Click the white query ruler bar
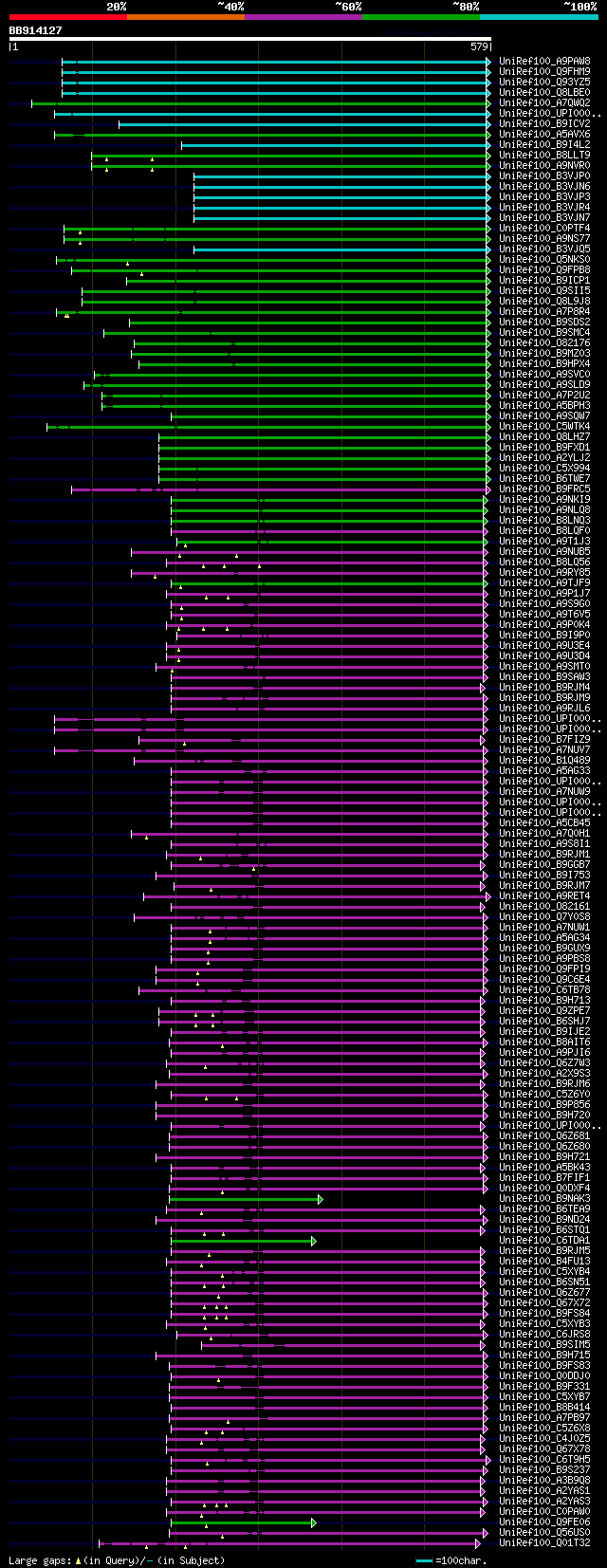The width and height of the screenshot is (607, 1568). [x=250, y=39]
